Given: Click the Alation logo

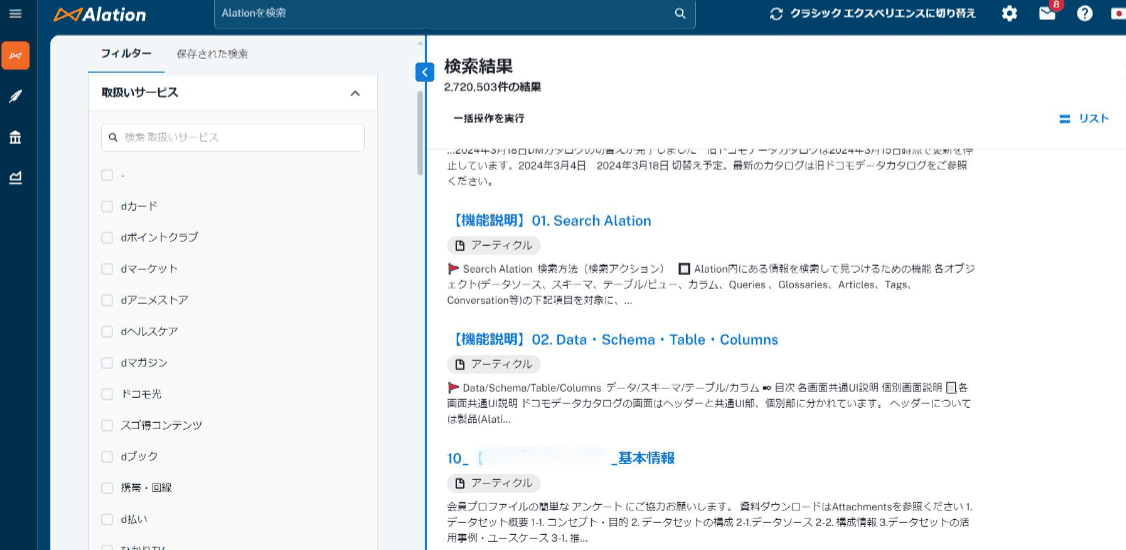Looking at the screenshot, I should tap(100, 14).
